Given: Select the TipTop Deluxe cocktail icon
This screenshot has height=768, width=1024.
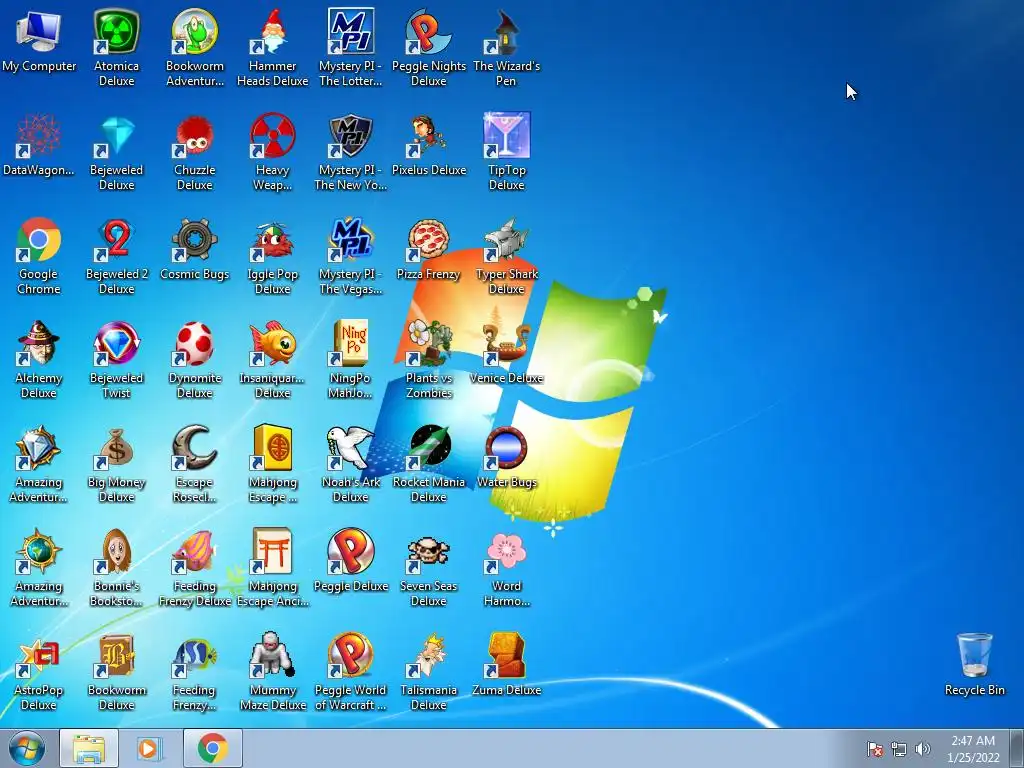Looking at the screenshot, I should [x=506, y=135].
